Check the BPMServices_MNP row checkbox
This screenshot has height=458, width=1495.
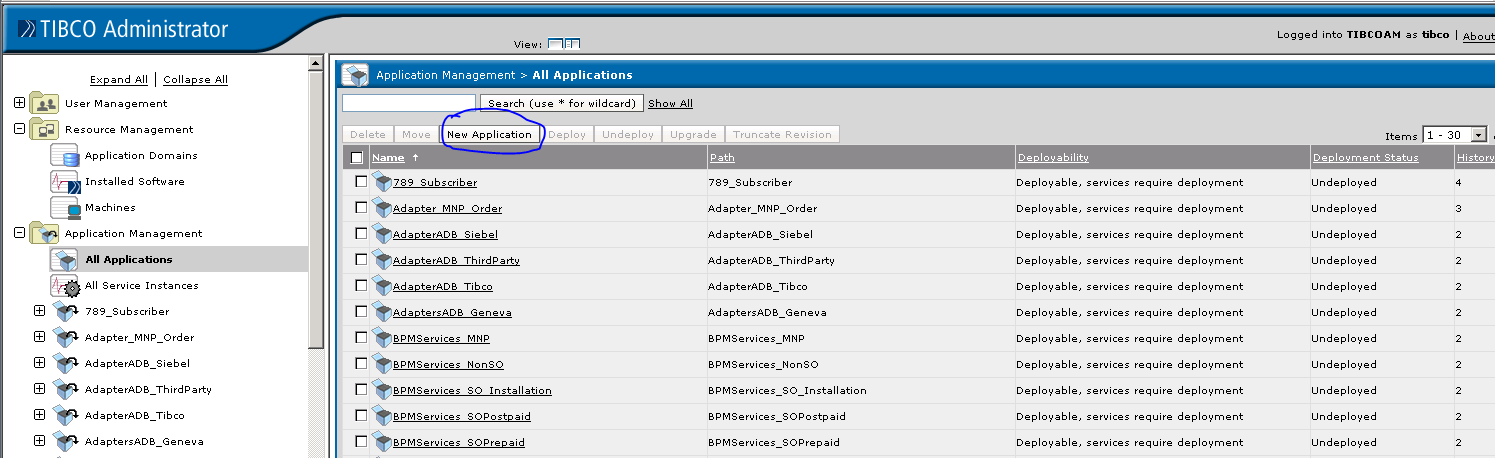tap(361, 338)
